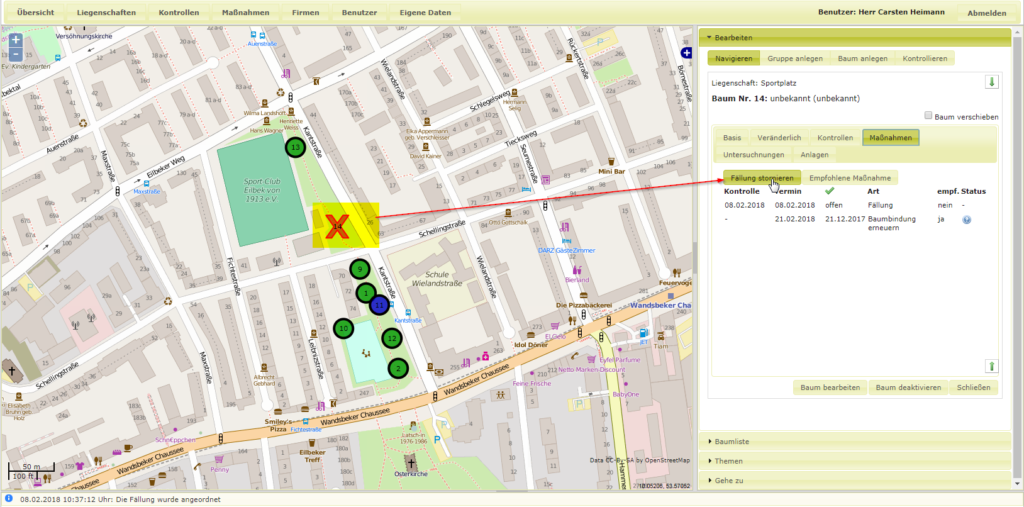This screenshot has width=1024, height=507.
Task: Click Abmelden to log out
Action: pos(987,14)
